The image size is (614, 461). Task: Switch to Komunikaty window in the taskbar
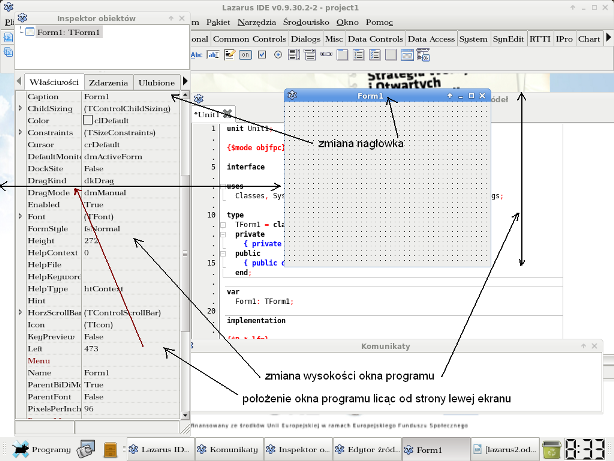tap(228, 449)
